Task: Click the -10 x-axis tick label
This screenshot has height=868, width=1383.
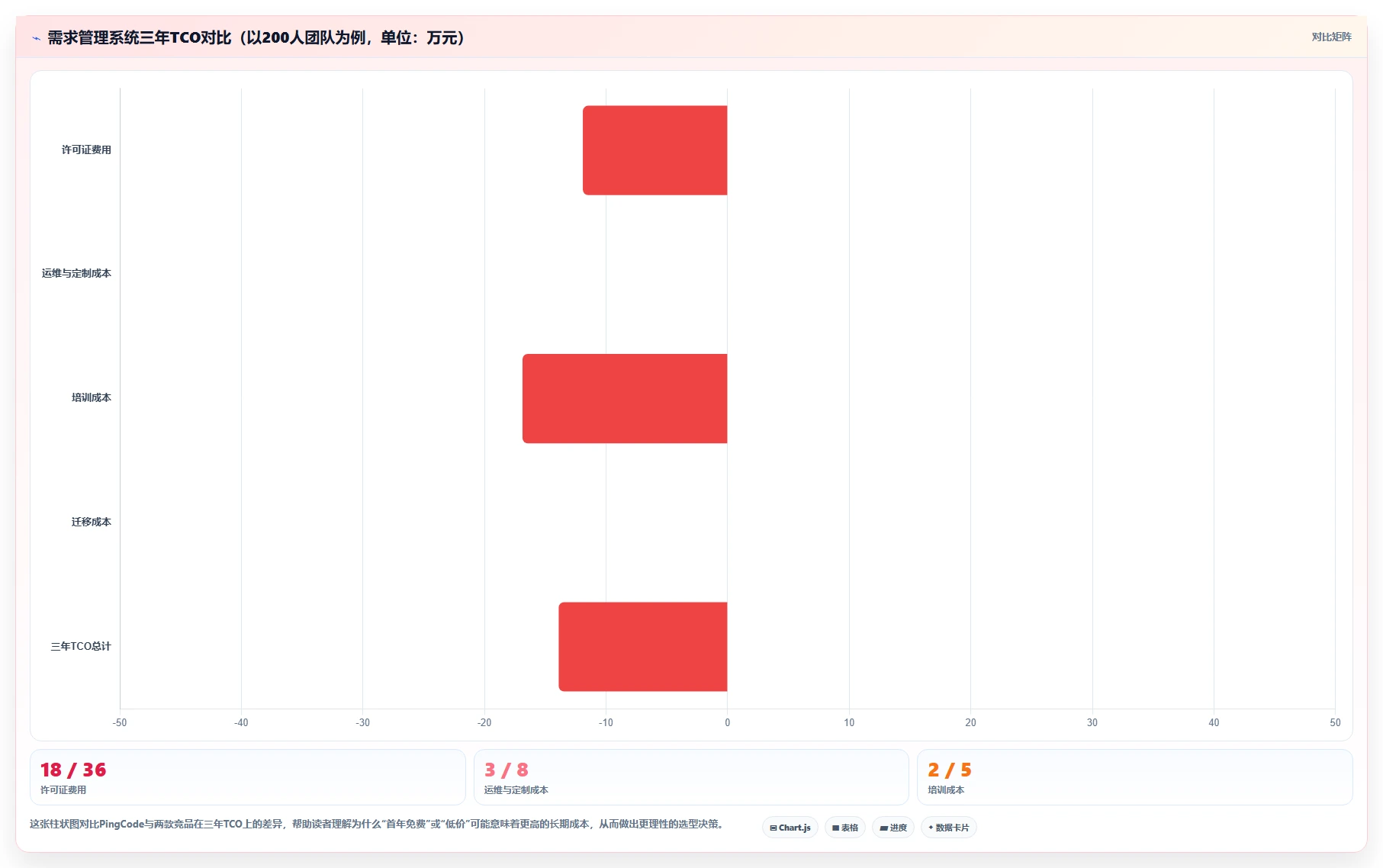Action: point(606,723)
